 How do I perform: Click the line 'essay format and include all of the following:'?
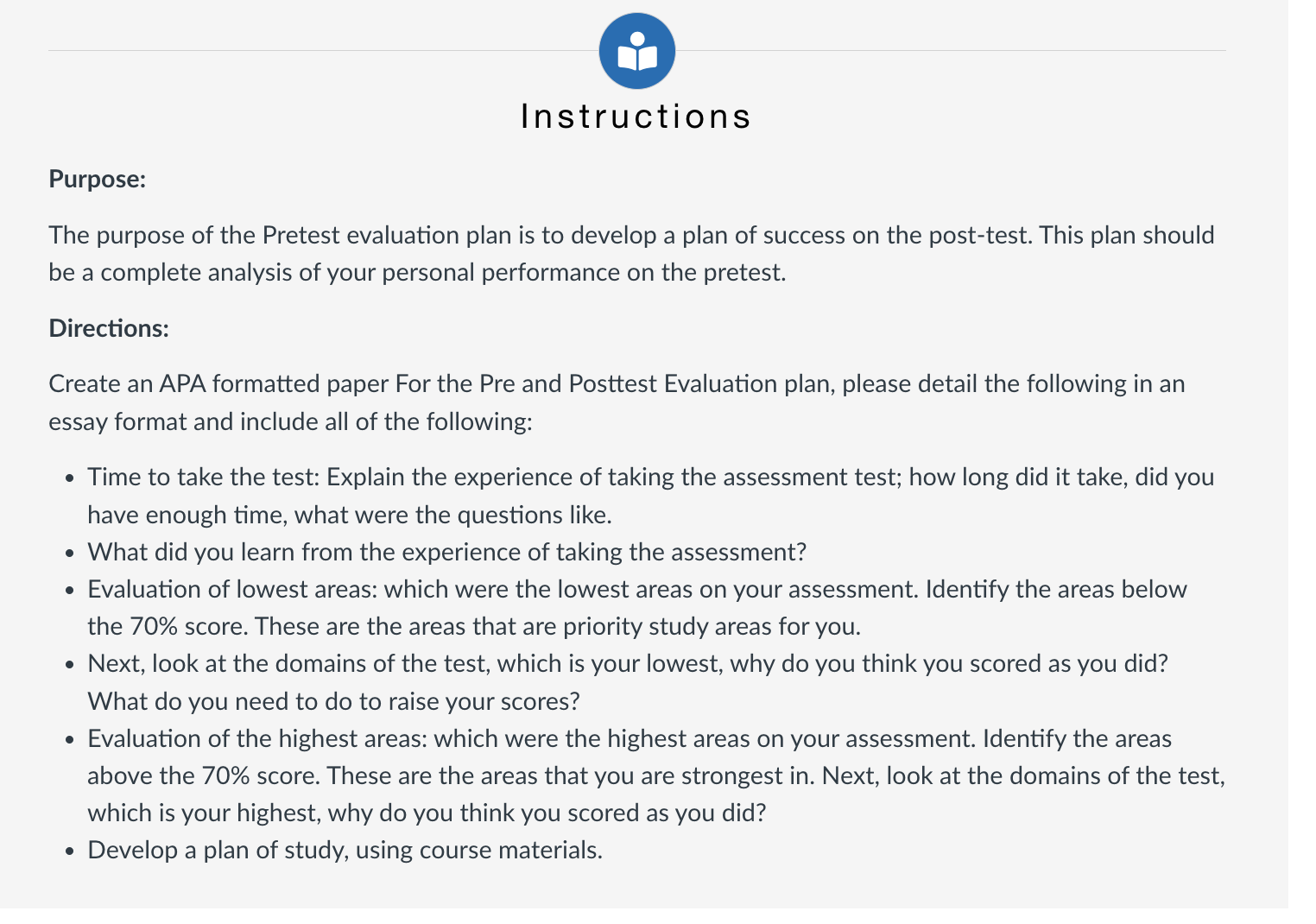pos(291,421)
